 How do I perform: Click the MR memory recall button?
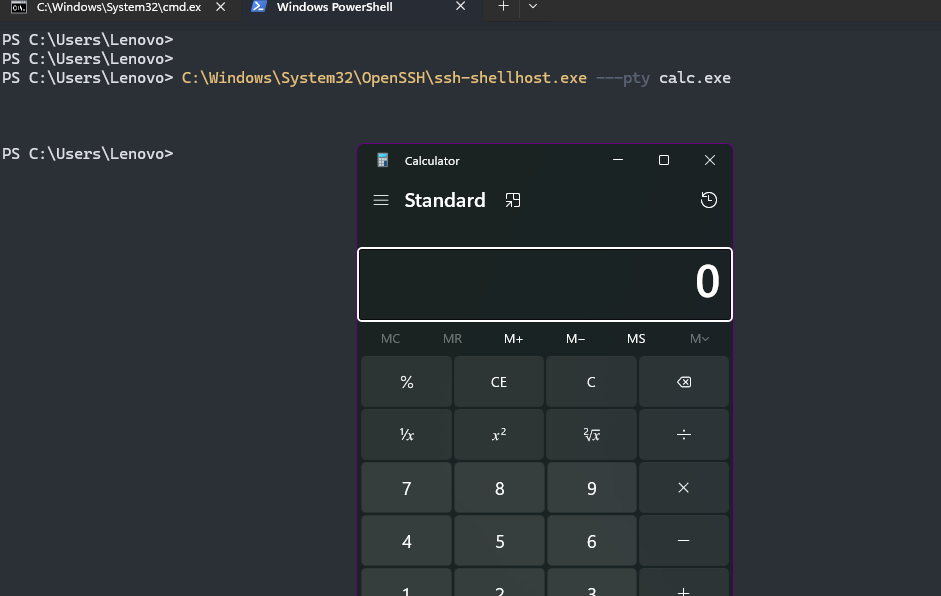click(452, 339)
